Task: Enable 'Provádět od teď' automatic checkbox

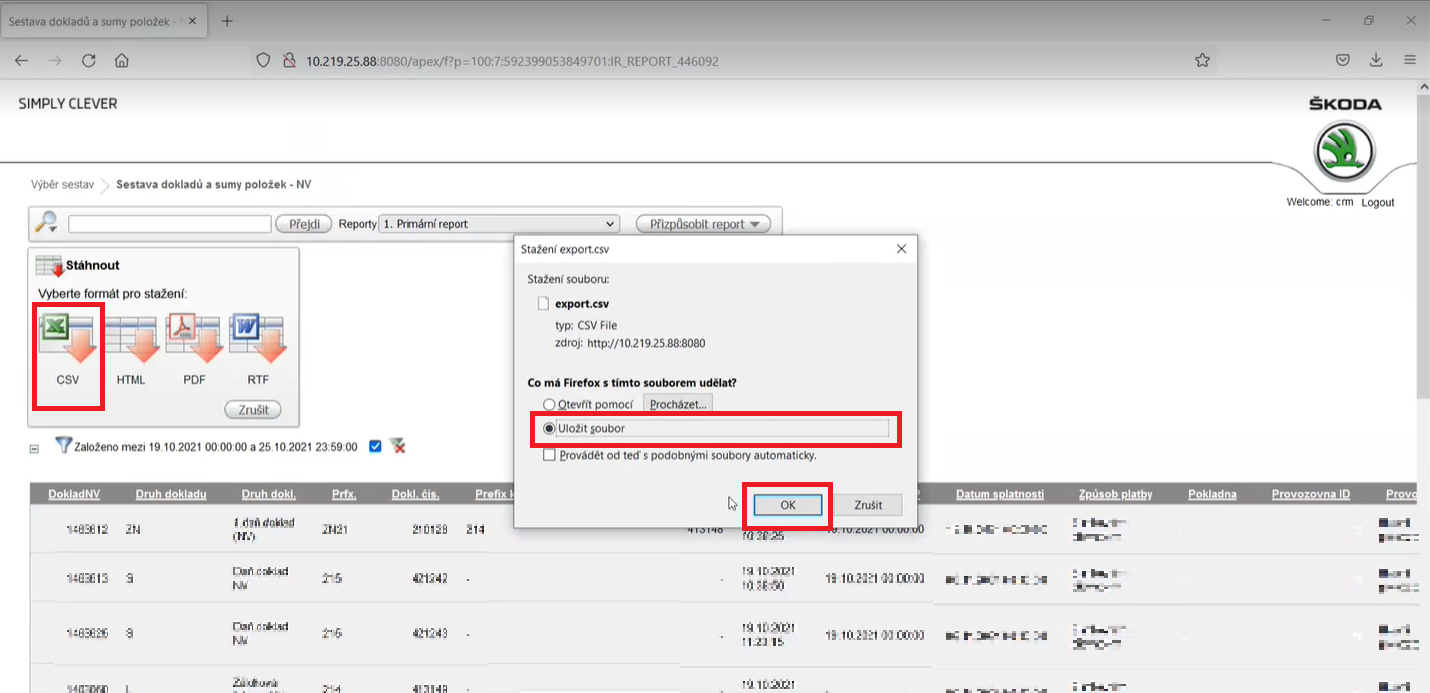Action: pos(549,455)
